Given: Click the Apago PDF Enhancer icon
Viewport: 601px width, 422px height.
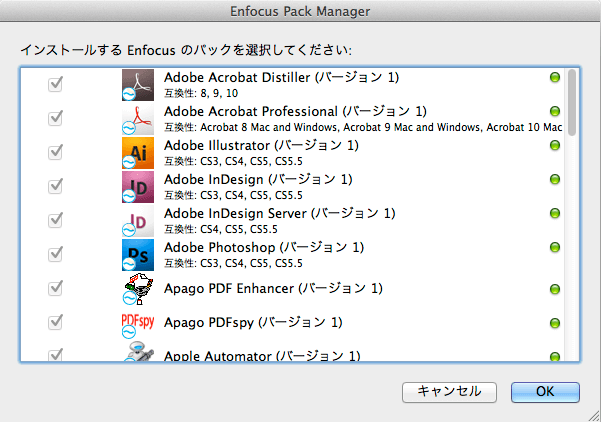Looking at the screenshot, I should (x=138, y=289).
